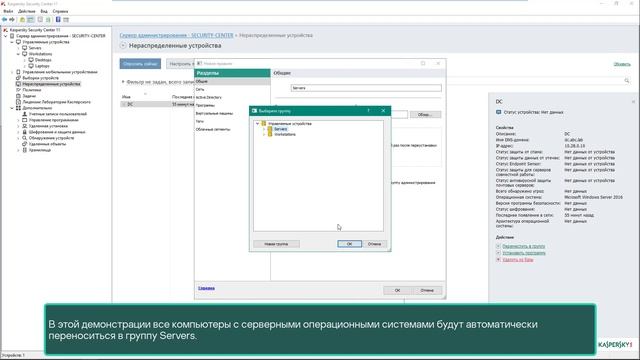The image size is (640, 360).
Task: Click the Задачи clipboard icon in the tree
Action: coord(18,96)
